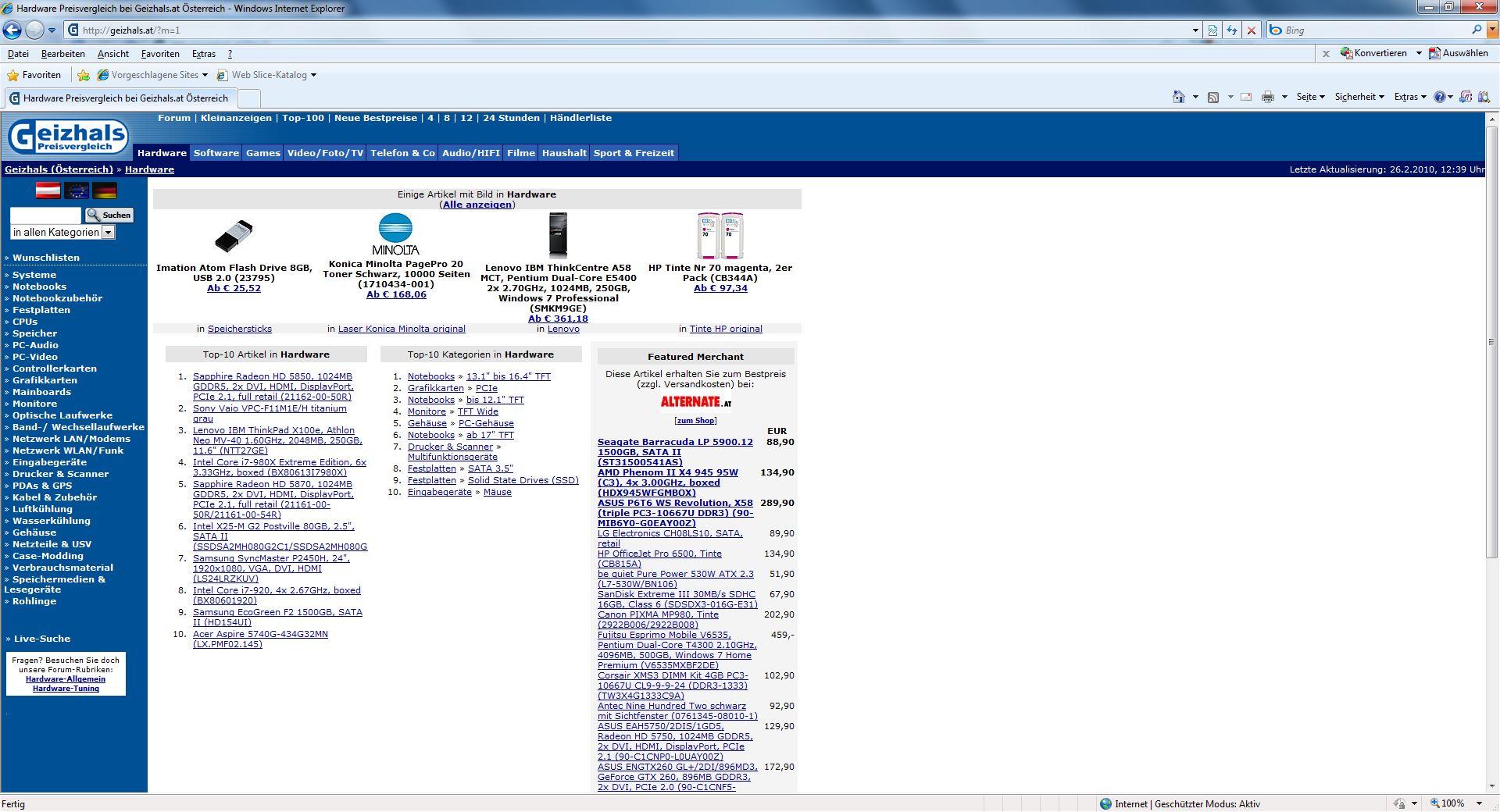Open the Favoriten menu in the menu bar

click(160, 54)
